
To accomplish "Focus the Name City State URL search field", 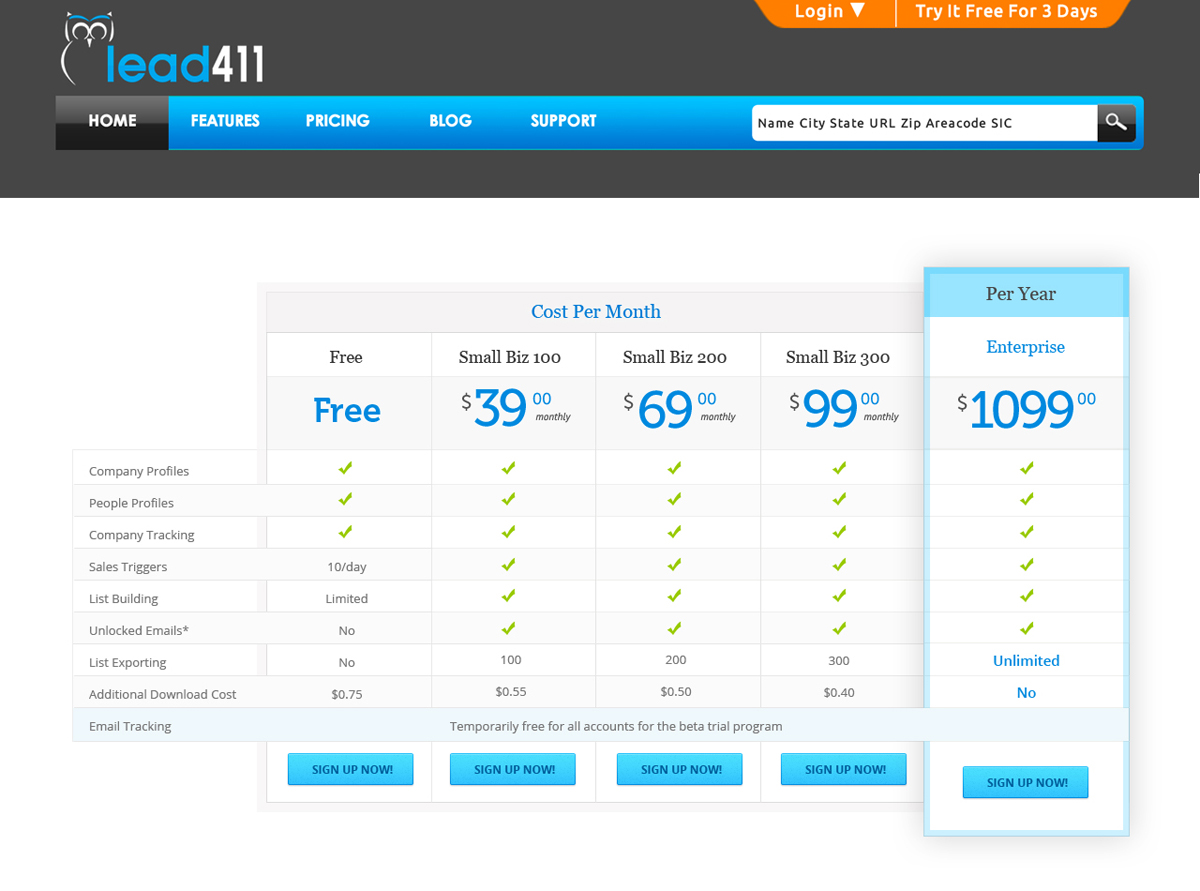I will click(x=924, y=123).
